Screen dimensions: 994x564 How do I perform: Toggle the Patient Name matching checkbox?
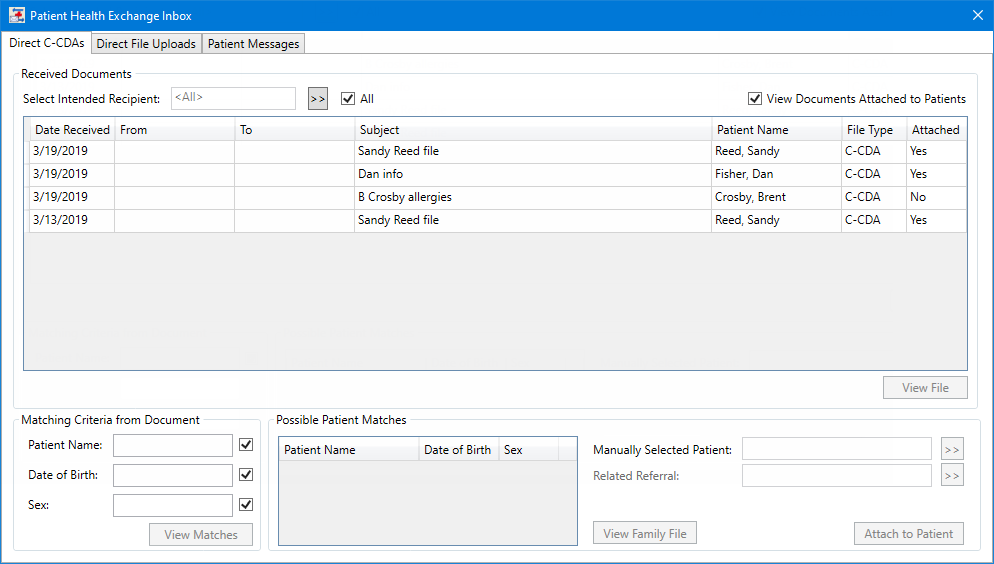(246, 445)
